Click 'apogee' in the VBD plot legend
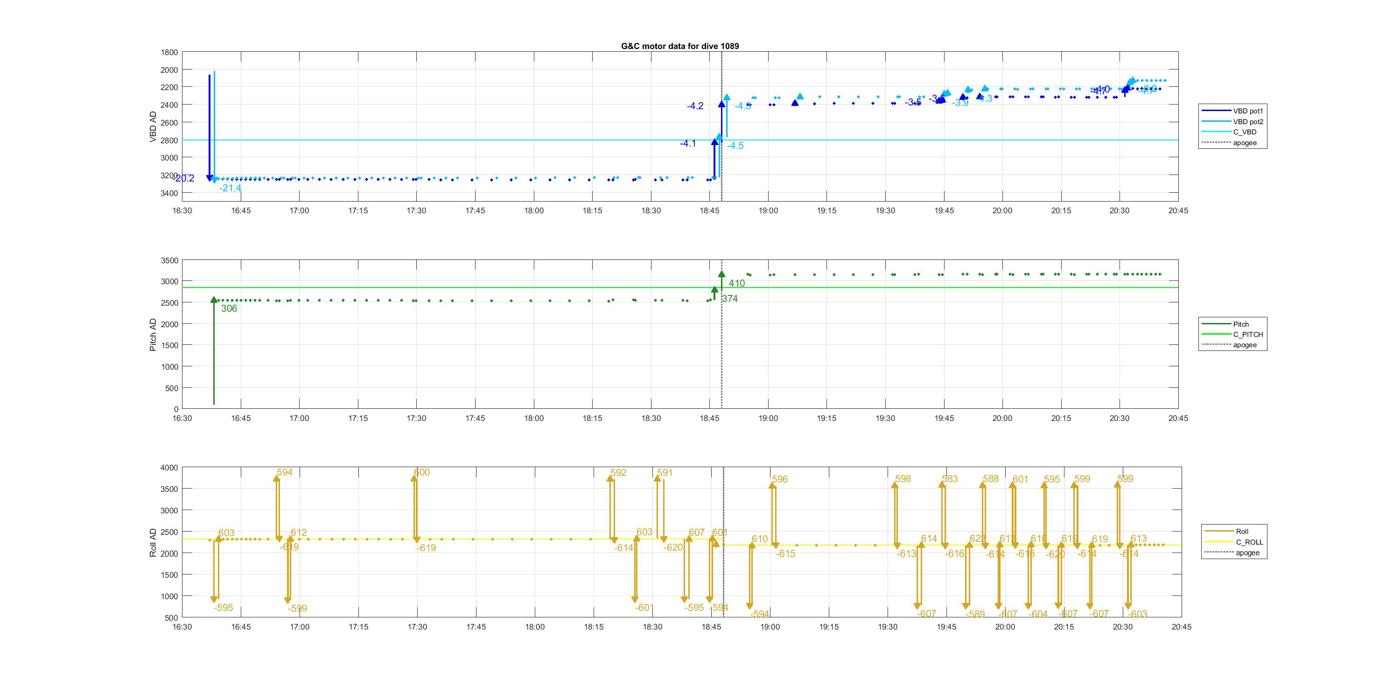Image resolution: width=1400 pixels, height=693 pixels. click(x=1245, y=143)
